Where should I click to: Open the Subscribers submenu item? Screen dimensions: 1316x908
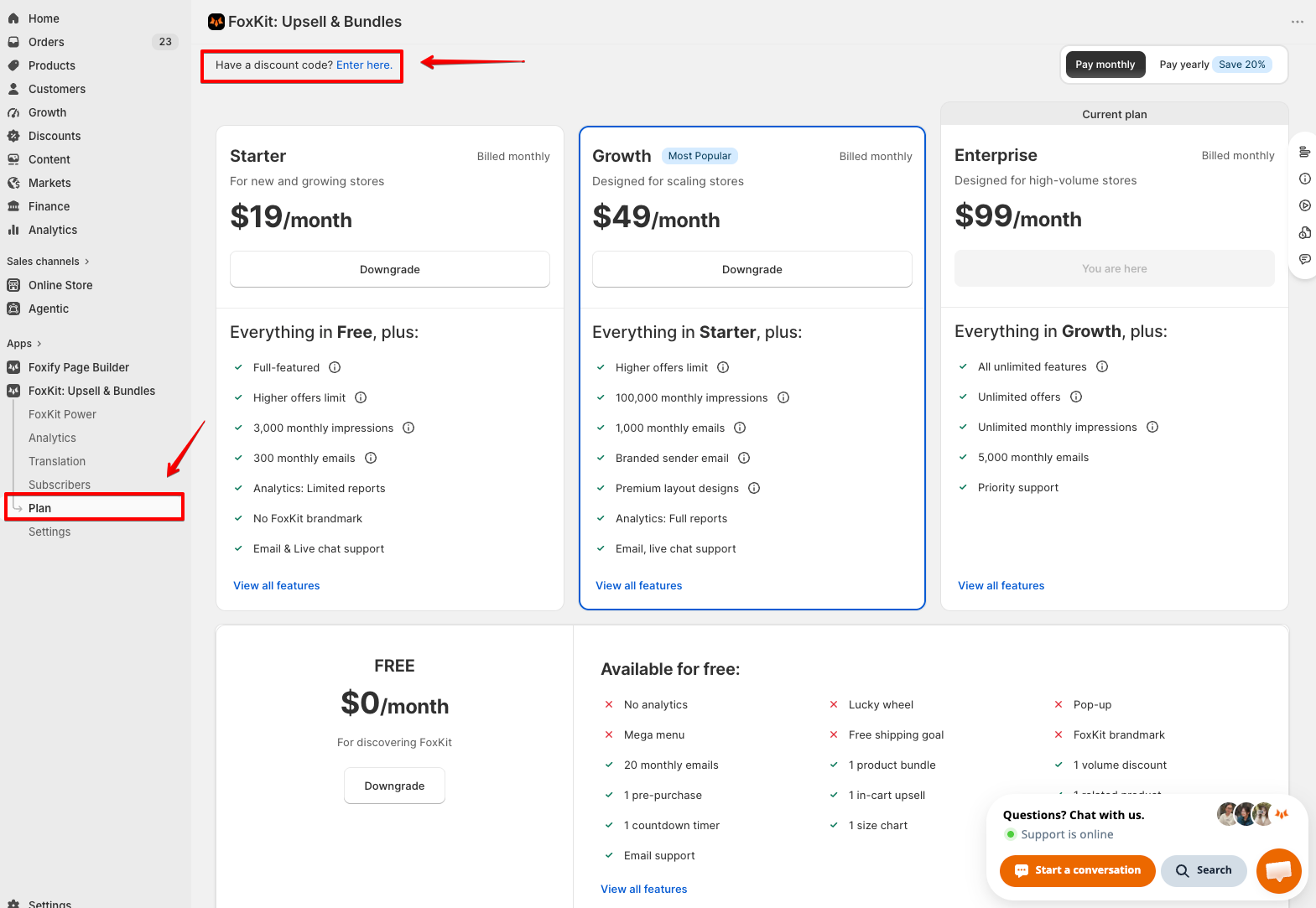coord(60,485)
